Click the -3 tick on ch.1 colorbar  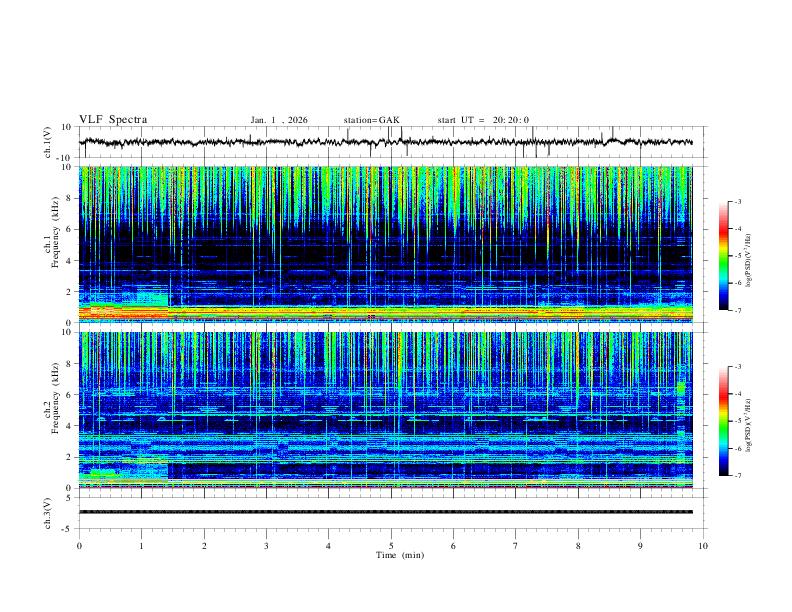[737, 201]
